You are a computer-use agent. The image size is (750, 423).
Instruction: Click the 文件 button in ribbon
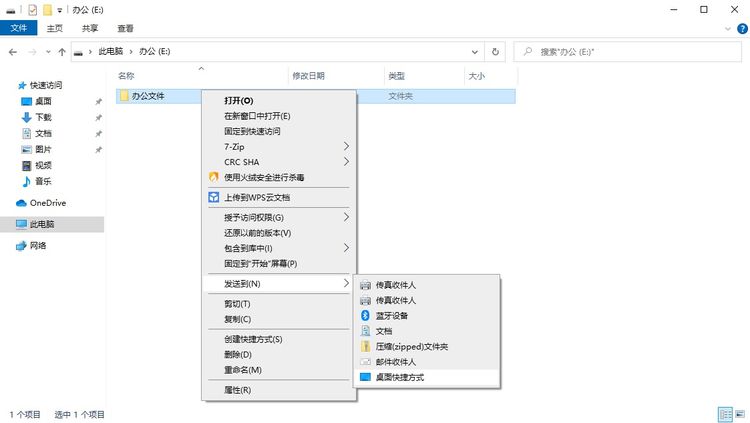pos(18,29)
